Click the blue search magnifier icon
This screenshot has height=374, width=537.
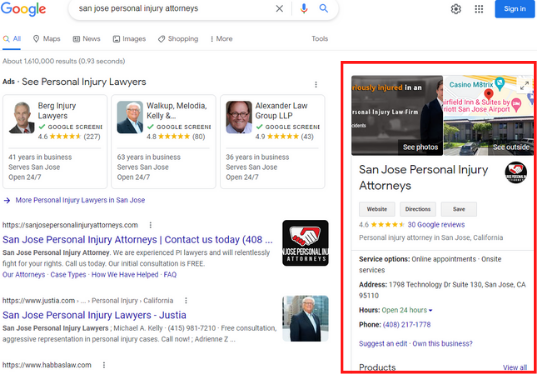click(x=324, y=9)
